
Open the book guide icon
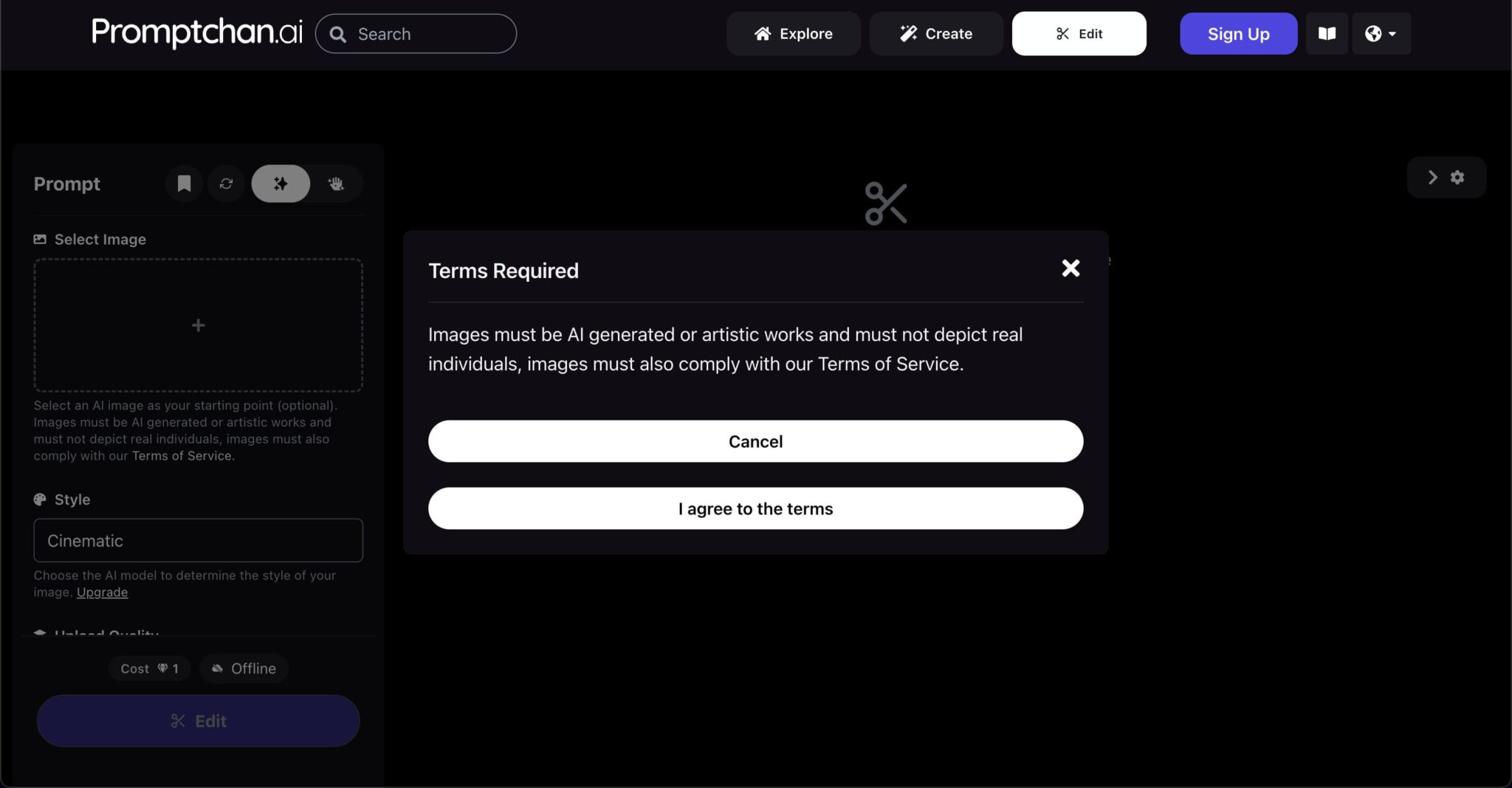coord(1327,34)
